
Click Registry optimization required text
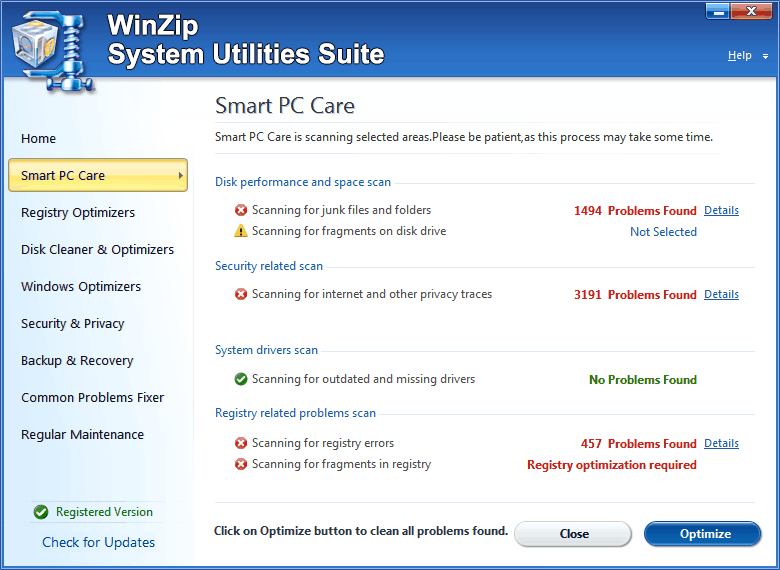coord(612,465)
